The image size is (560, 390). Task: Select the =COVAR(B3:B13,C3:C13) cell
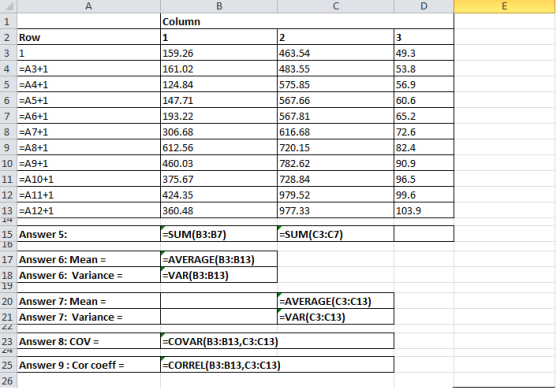coord(278,341)
